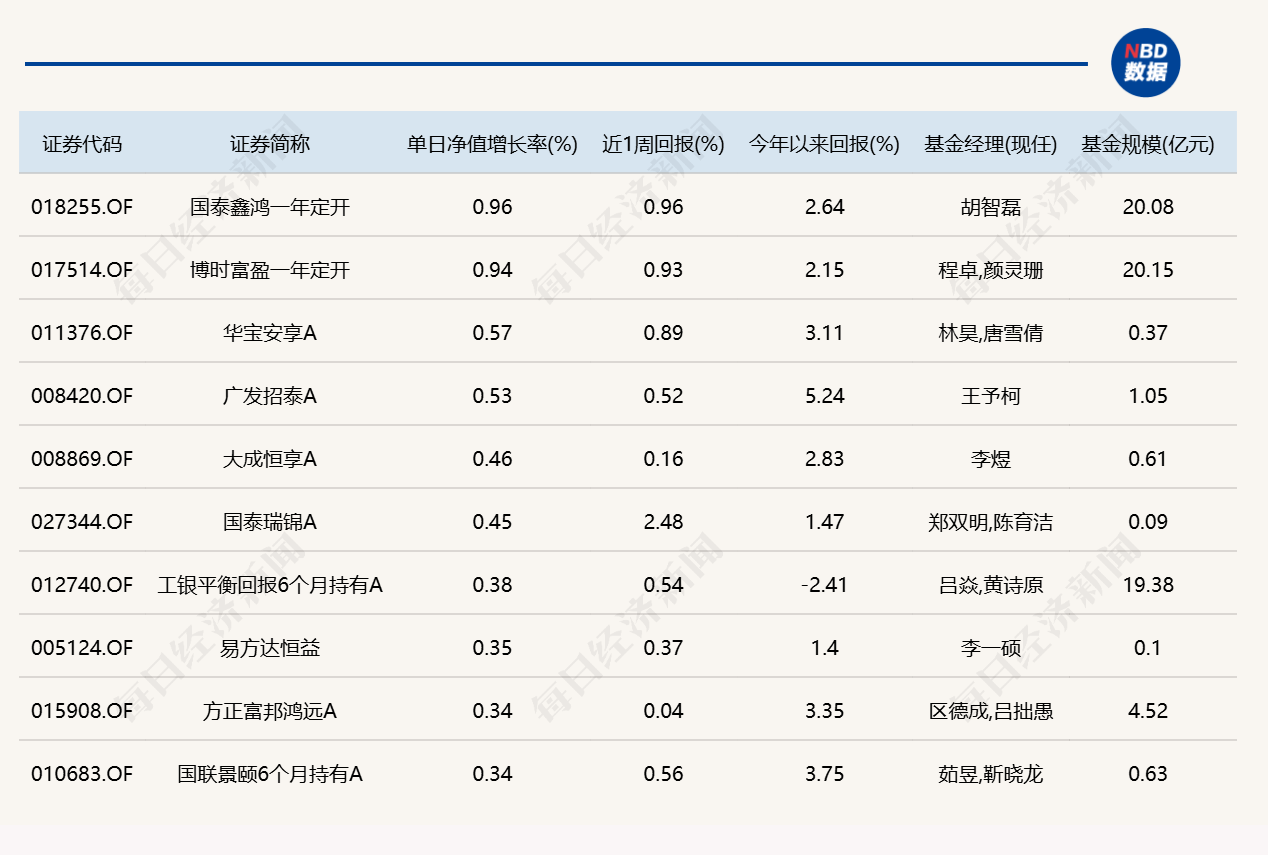This screenshot has height=855, width=1268.
Task: Click fund name 方正富邦鸿远A
Action: (x=270, y=711)
